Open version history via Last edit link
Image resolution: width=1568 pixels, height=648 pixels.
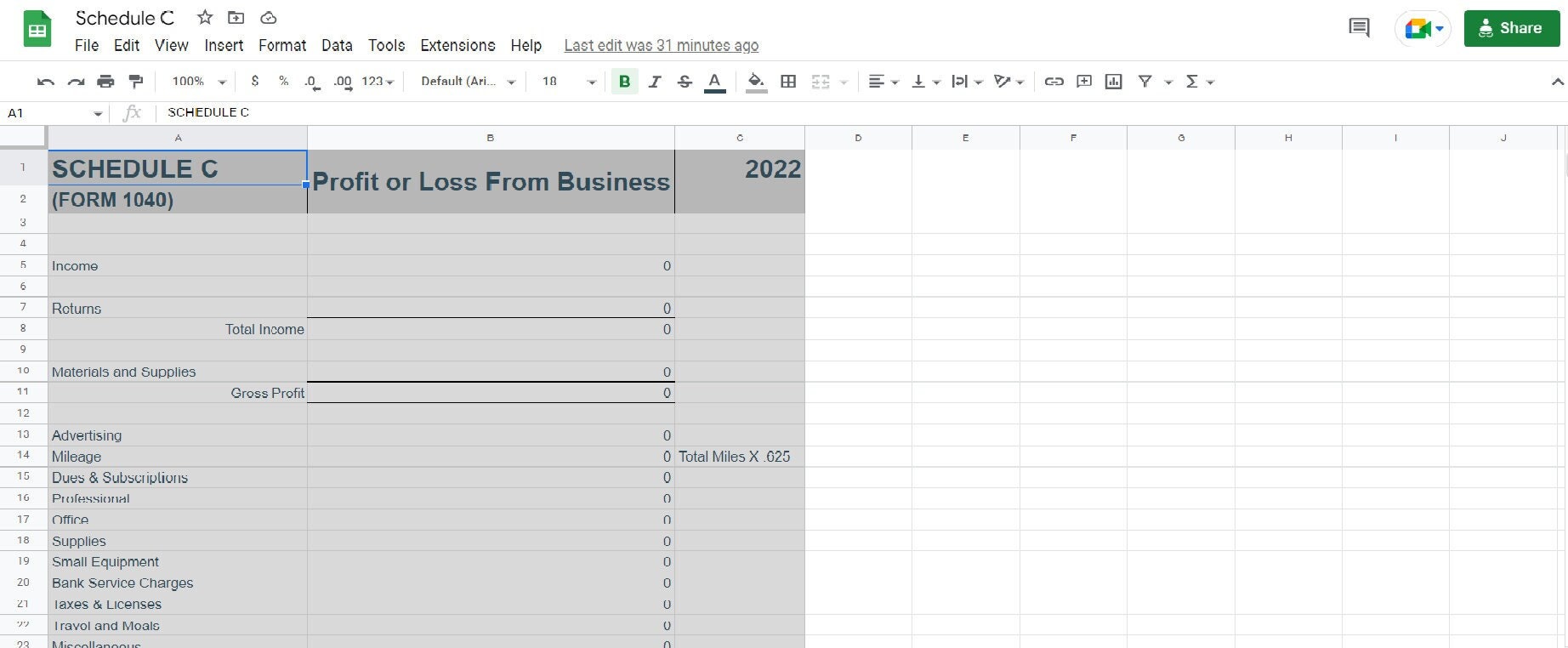click(x=662, y=46)
